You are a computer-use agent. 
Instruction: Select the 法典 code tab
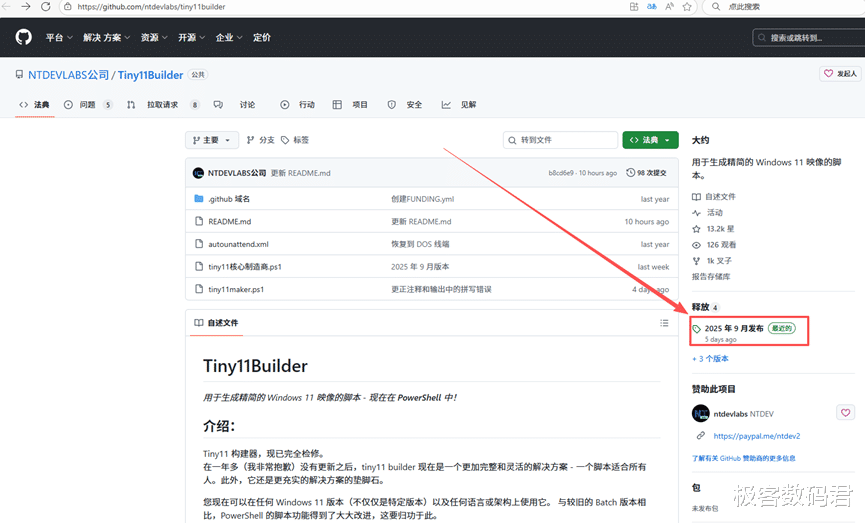(35, 104)
